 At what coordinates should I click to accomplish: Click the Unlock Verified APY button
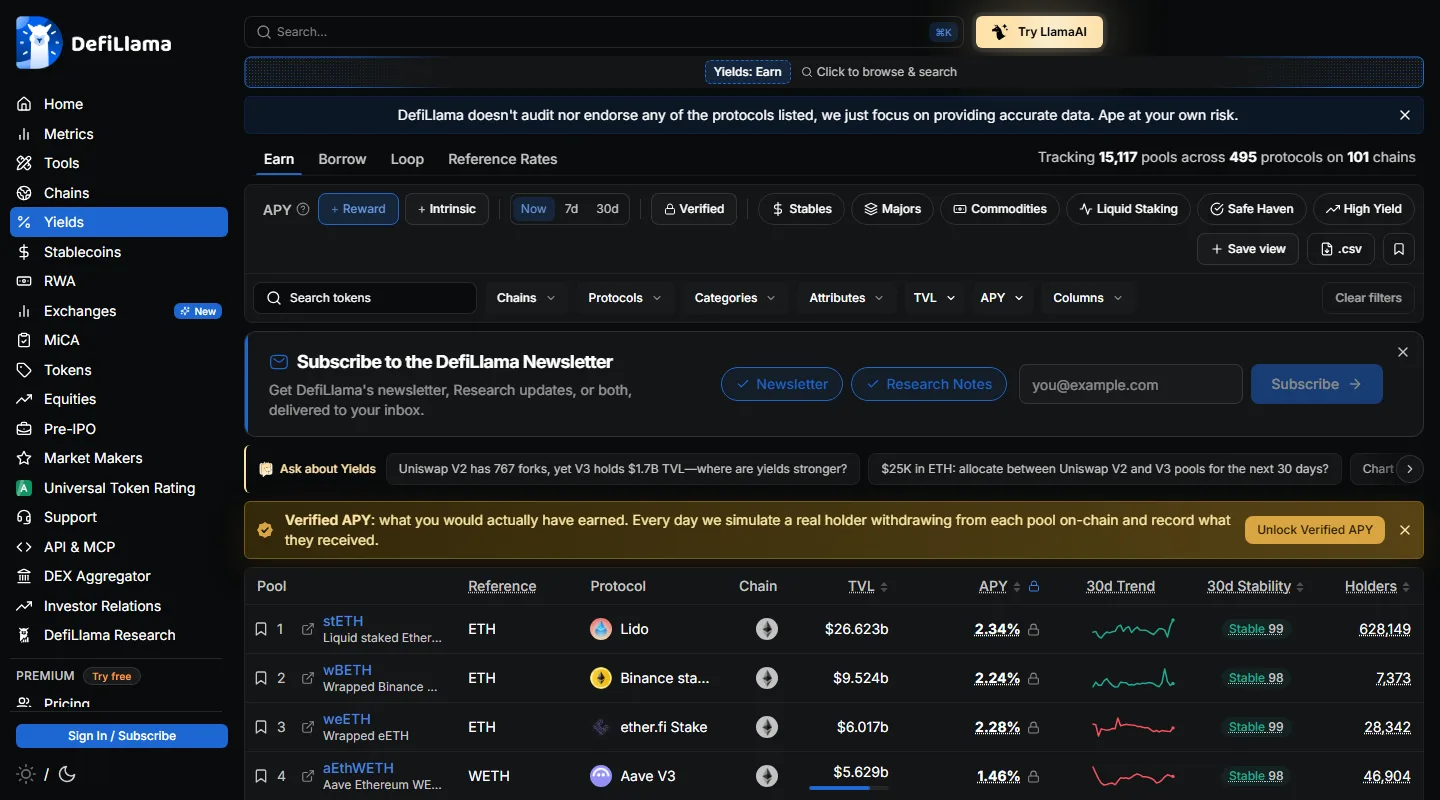click(1315, 530)
